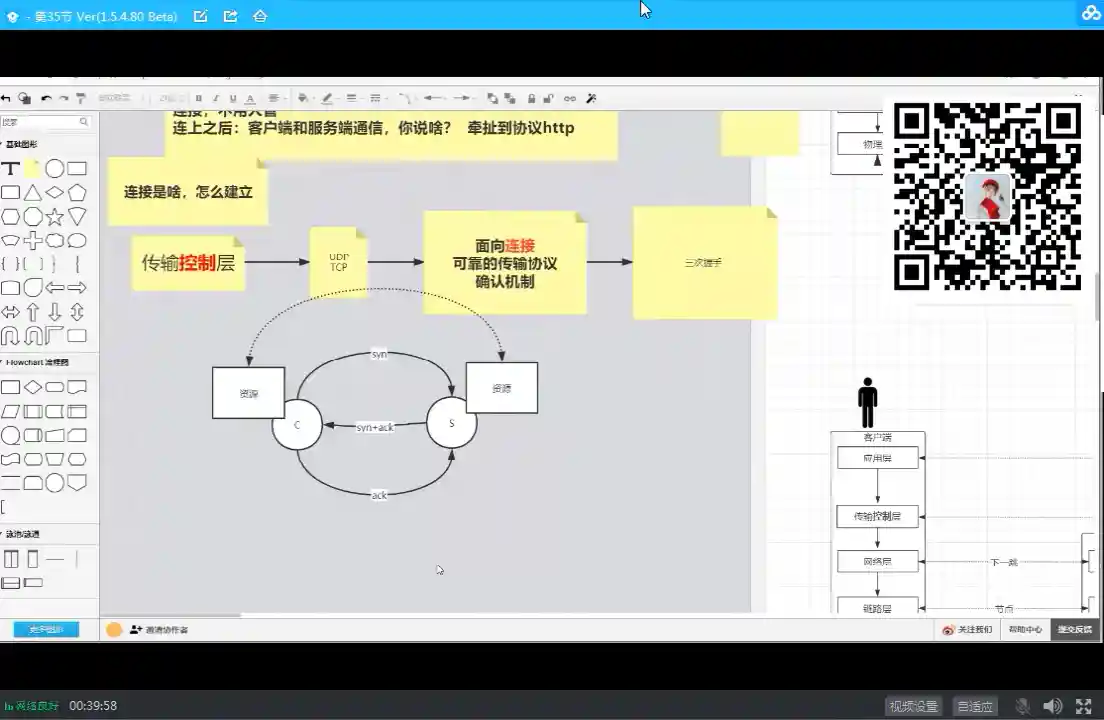This screenshot has width=1104, height=720.
Task: Click the back arrow at toolbar left
Action: pos(6,99)
